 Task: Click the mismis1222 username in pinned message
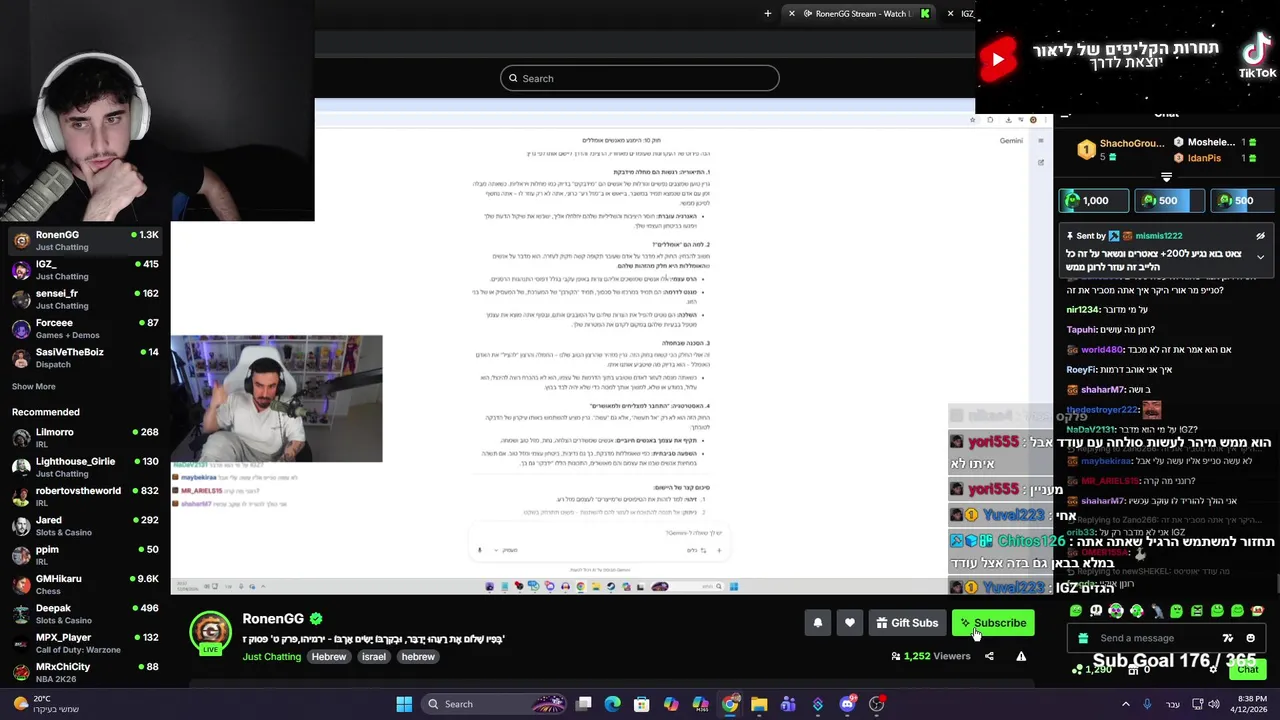click(x=1158, y=236)
